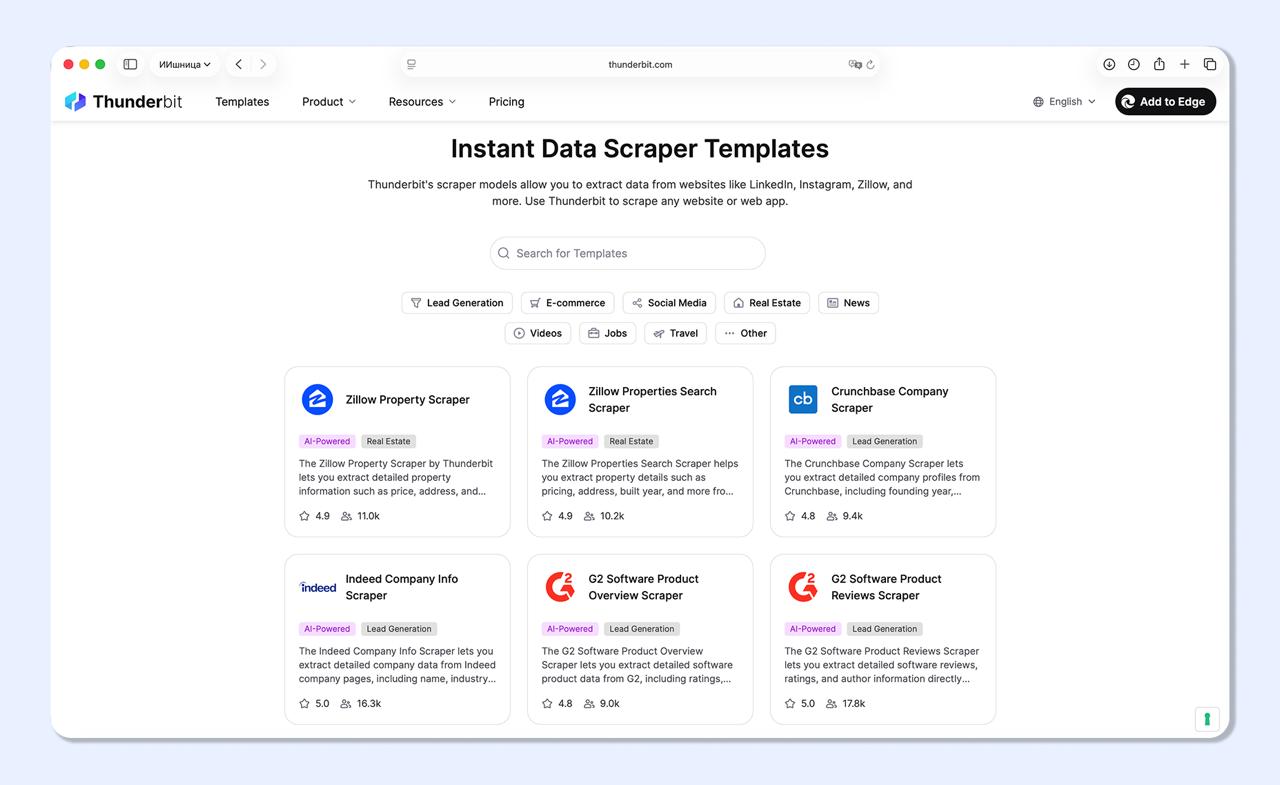Click G2 logo on Product Reviews Scraper
This screenshot has width=1280, height=785.
(803, 587)
